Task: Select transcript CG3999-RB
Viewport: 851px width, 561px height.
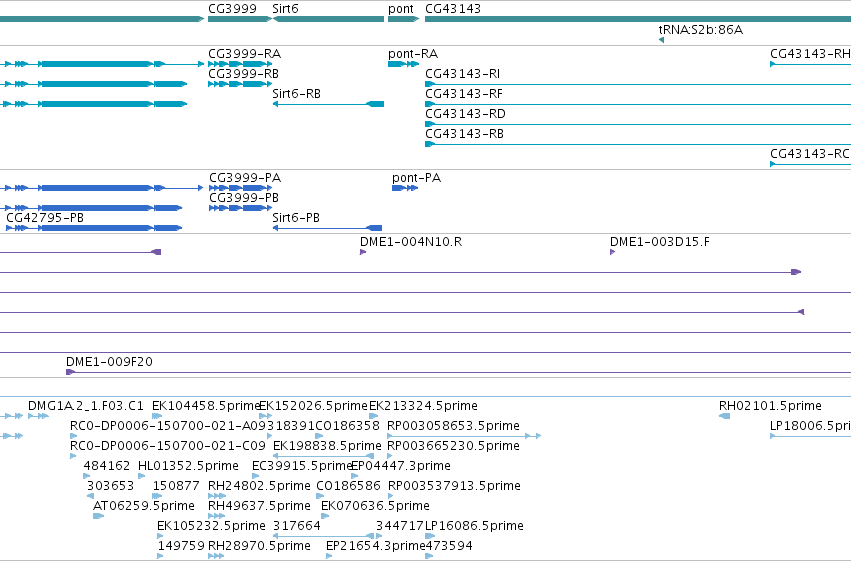Action: [x=244, y=74]
